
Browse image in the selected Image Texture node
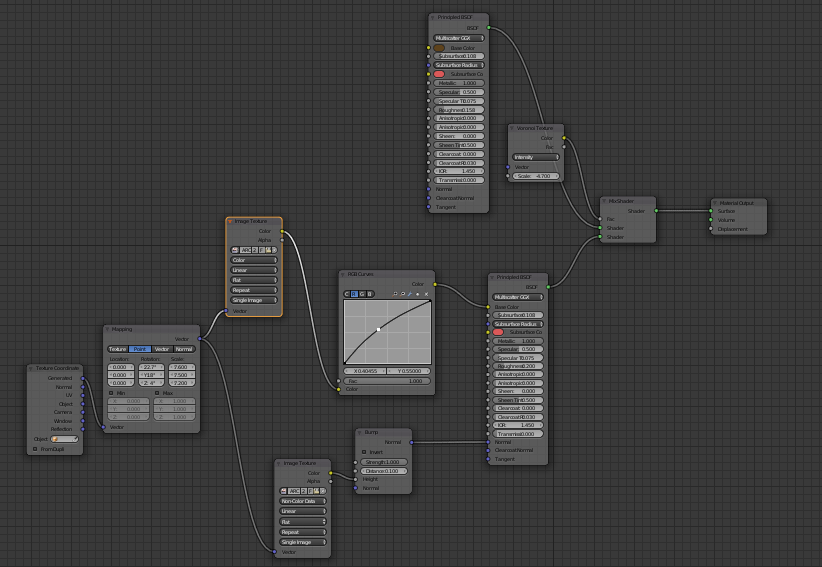coord(235,250)
